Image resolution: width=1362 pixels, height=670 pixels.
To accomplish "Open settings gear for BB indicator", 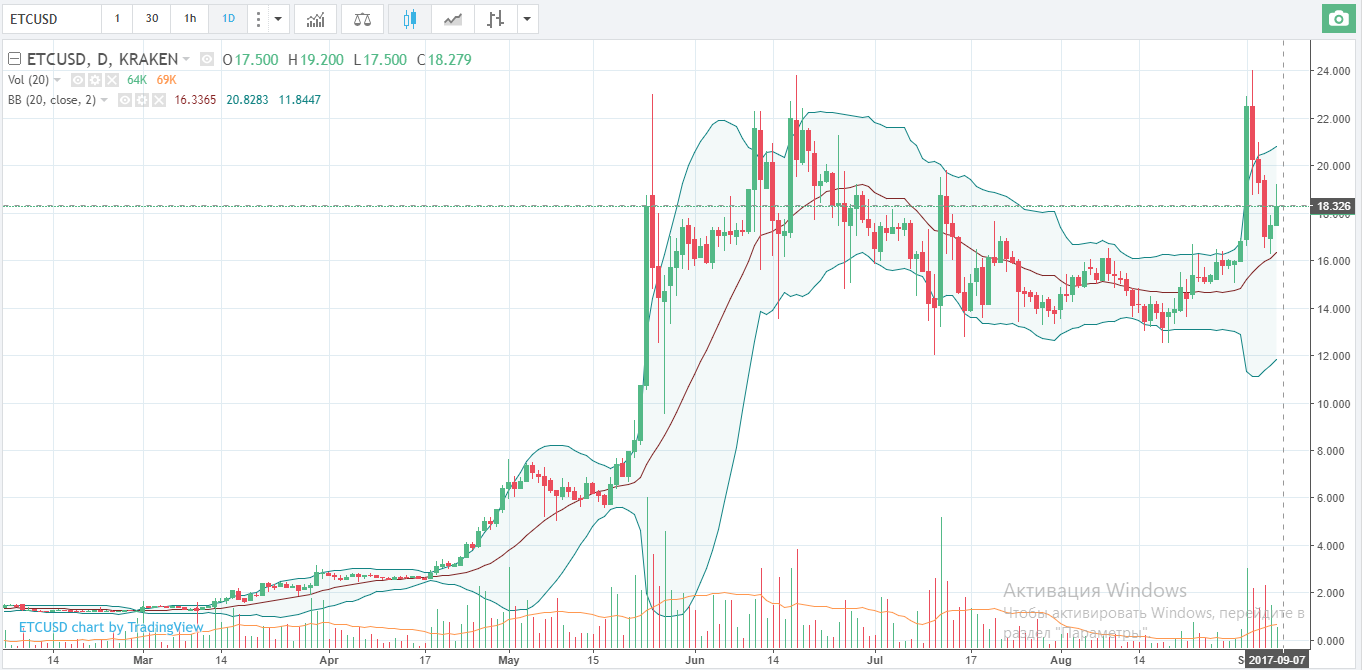I will (142, 100).
